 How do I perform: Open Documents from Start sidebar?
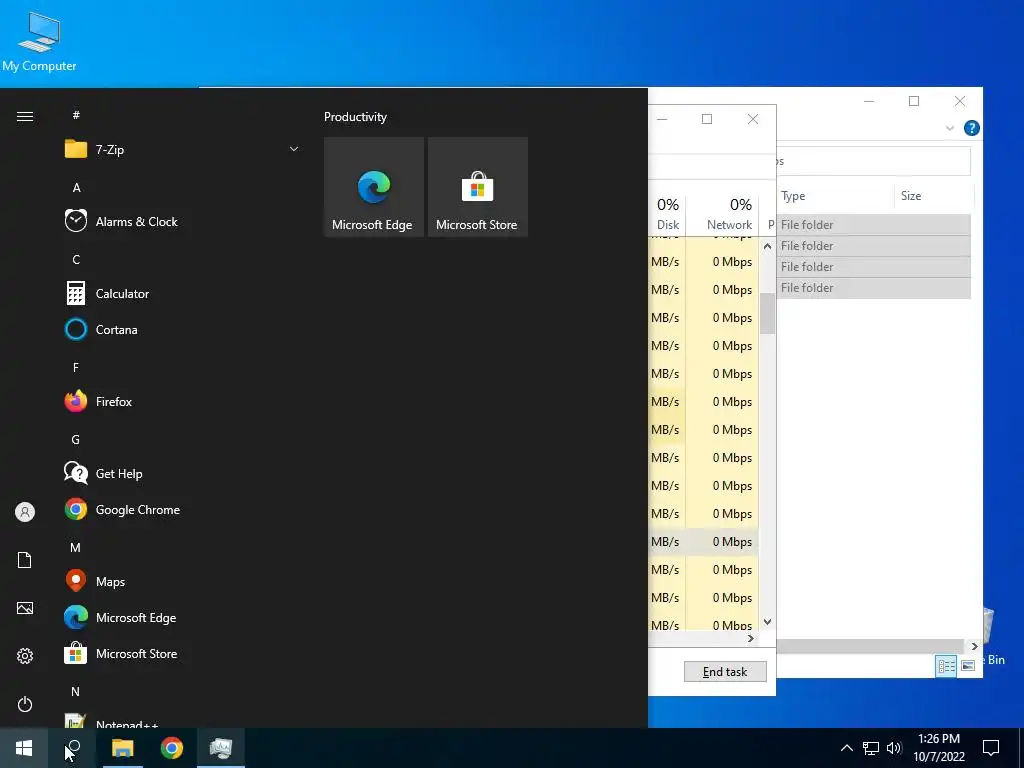pos(25,560)
